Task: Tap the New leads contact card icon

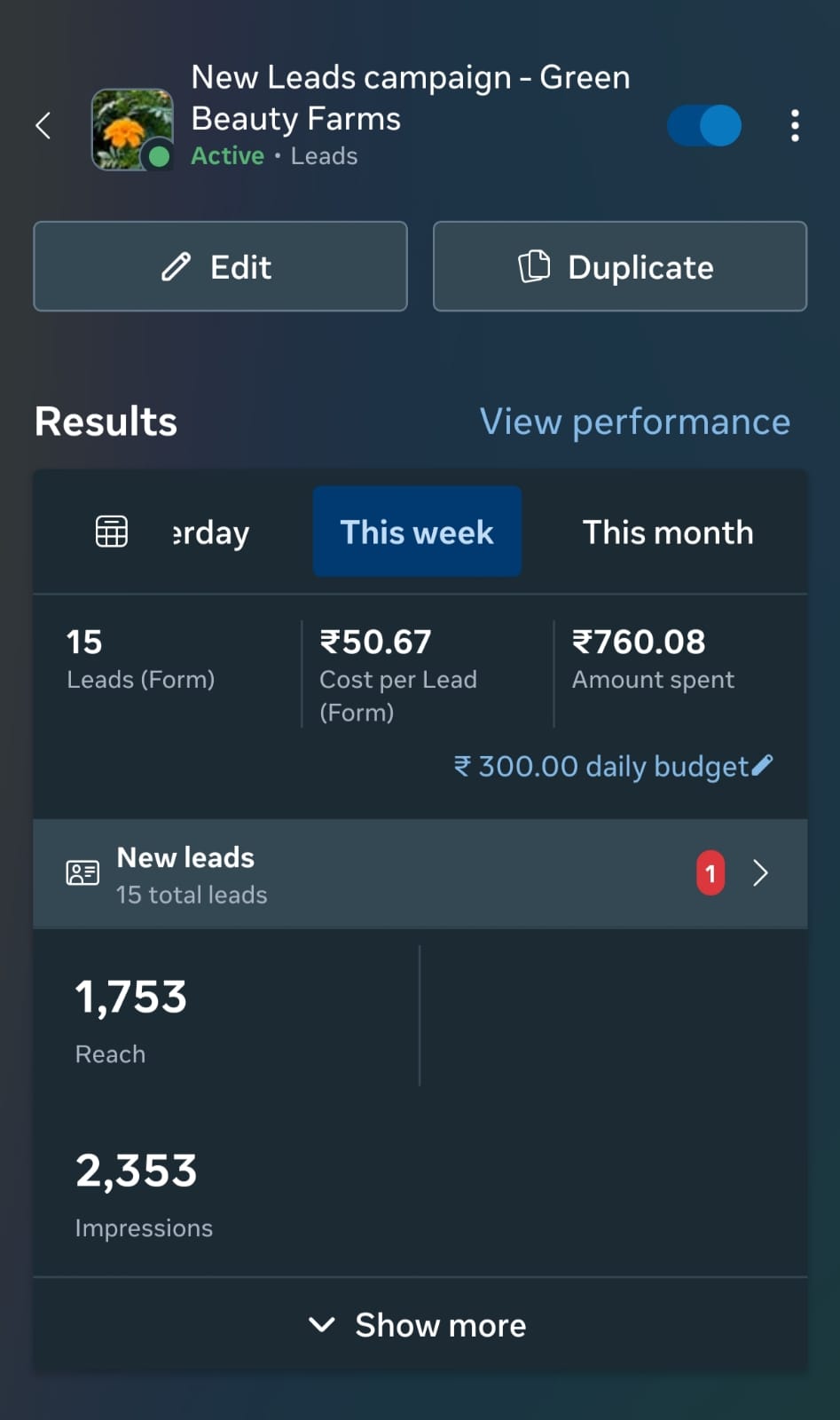Action: coord(82,873)
